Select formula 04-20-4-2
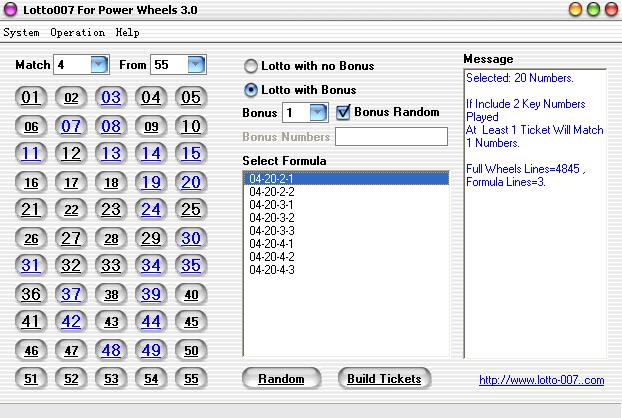The image size is (622, 418). [346, 257]
